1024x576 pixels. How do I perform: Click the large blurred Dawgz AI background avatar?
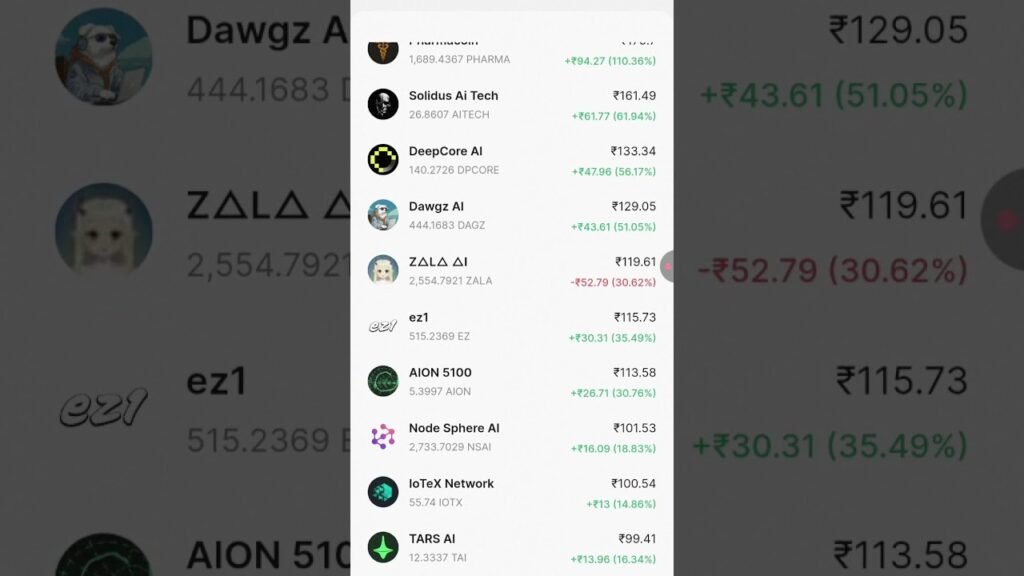pos(104,56)
